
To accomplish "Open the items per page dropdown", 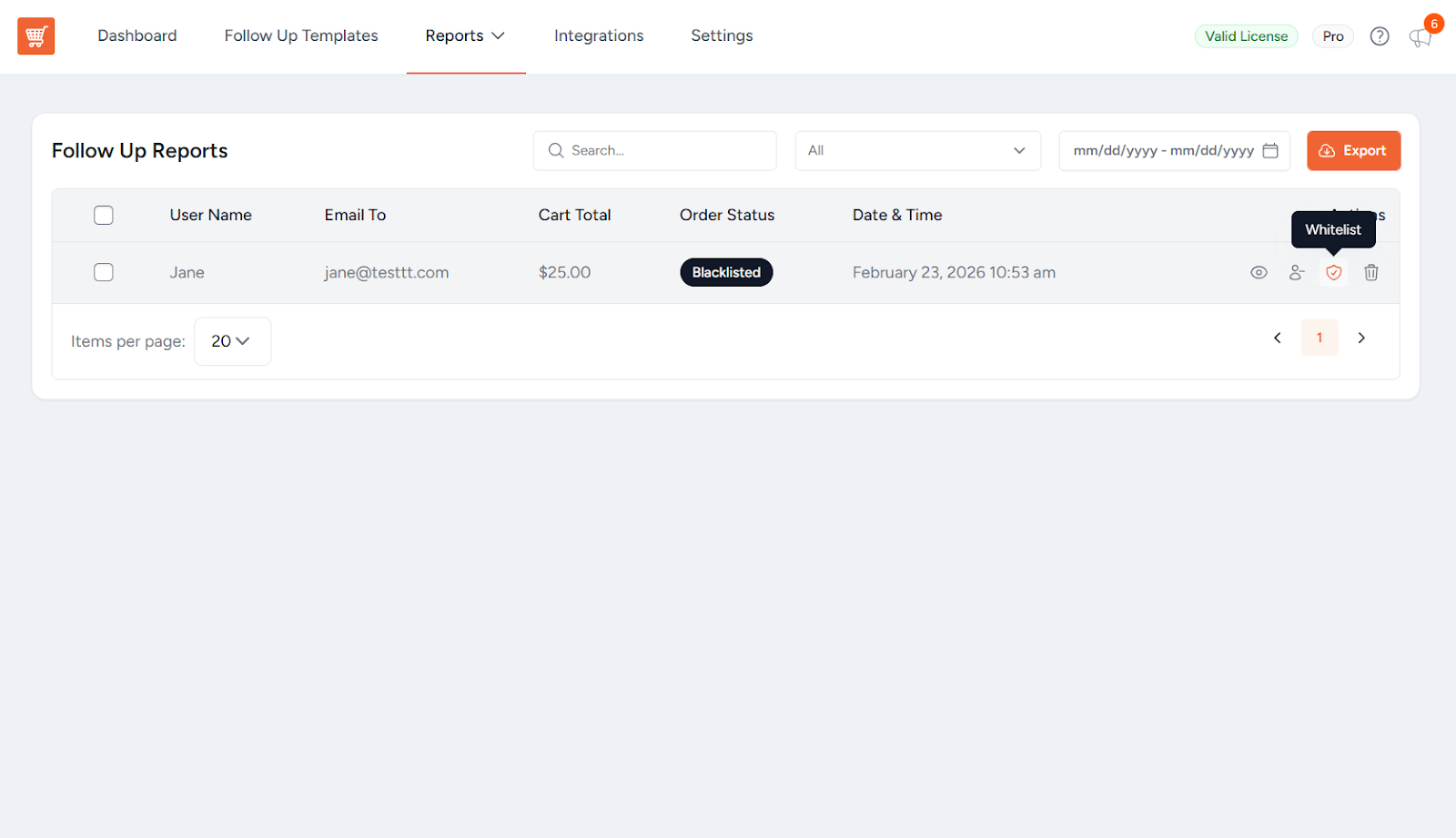I will tap(232, 341).
